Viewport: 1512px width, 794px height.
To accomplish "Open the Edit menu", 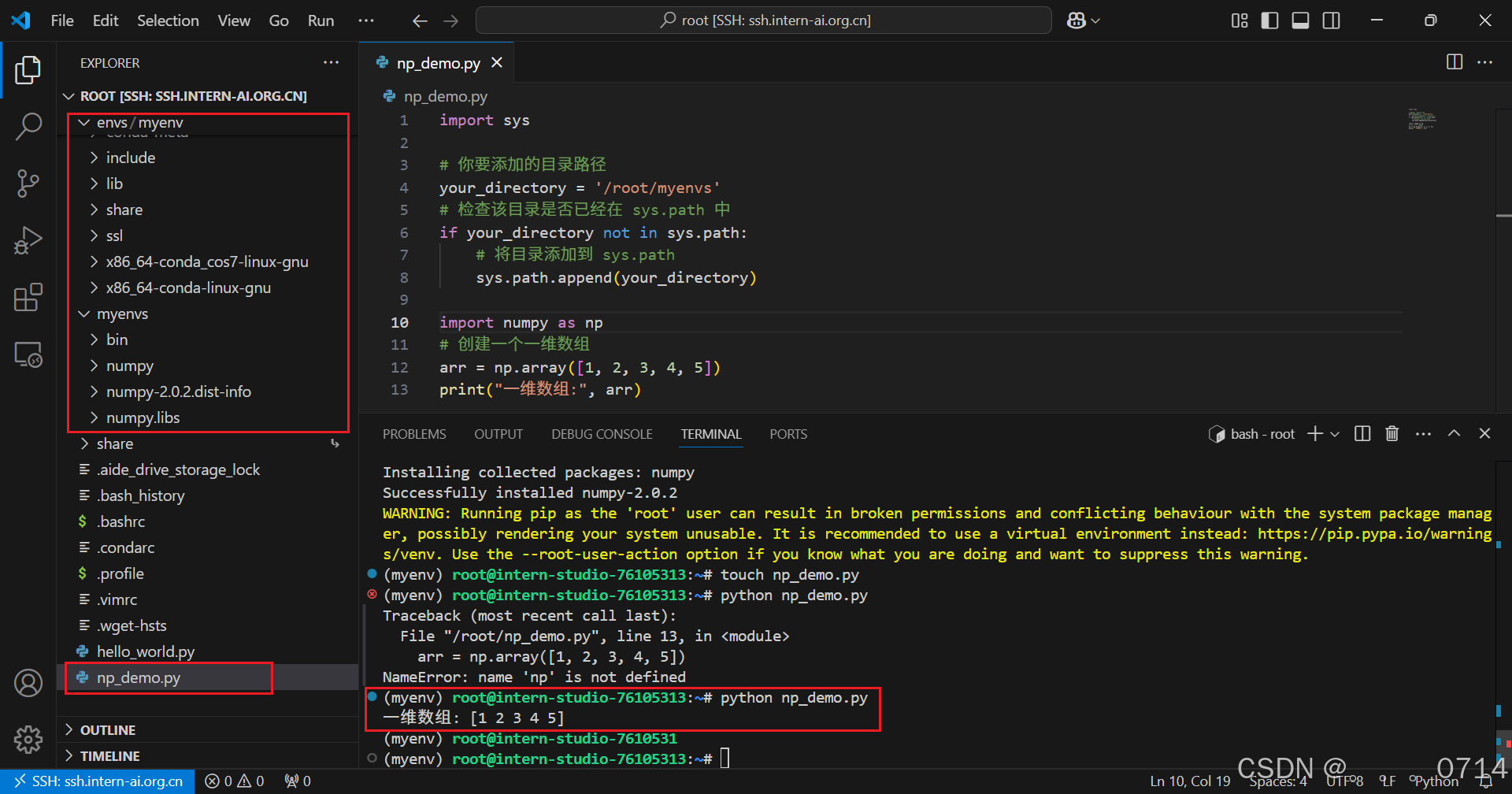I will pyautogui.click(x=106, y=20).
